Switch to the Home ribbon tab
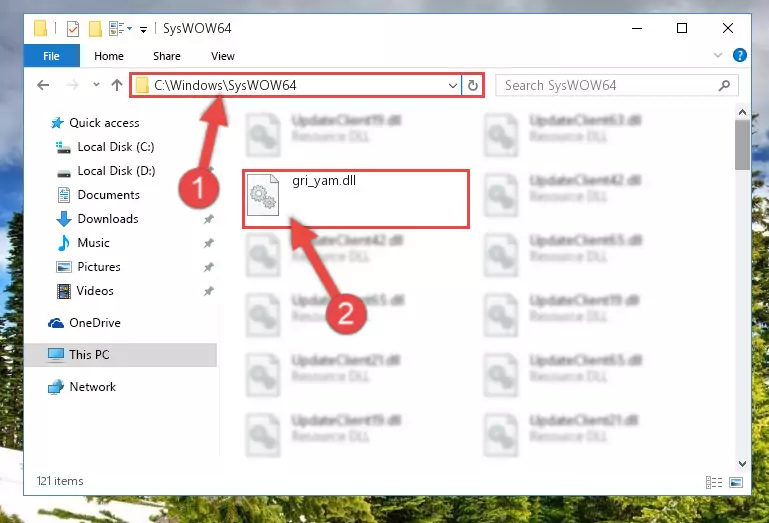The width and height of the screenshot is (769, 523). coord(109,56)
